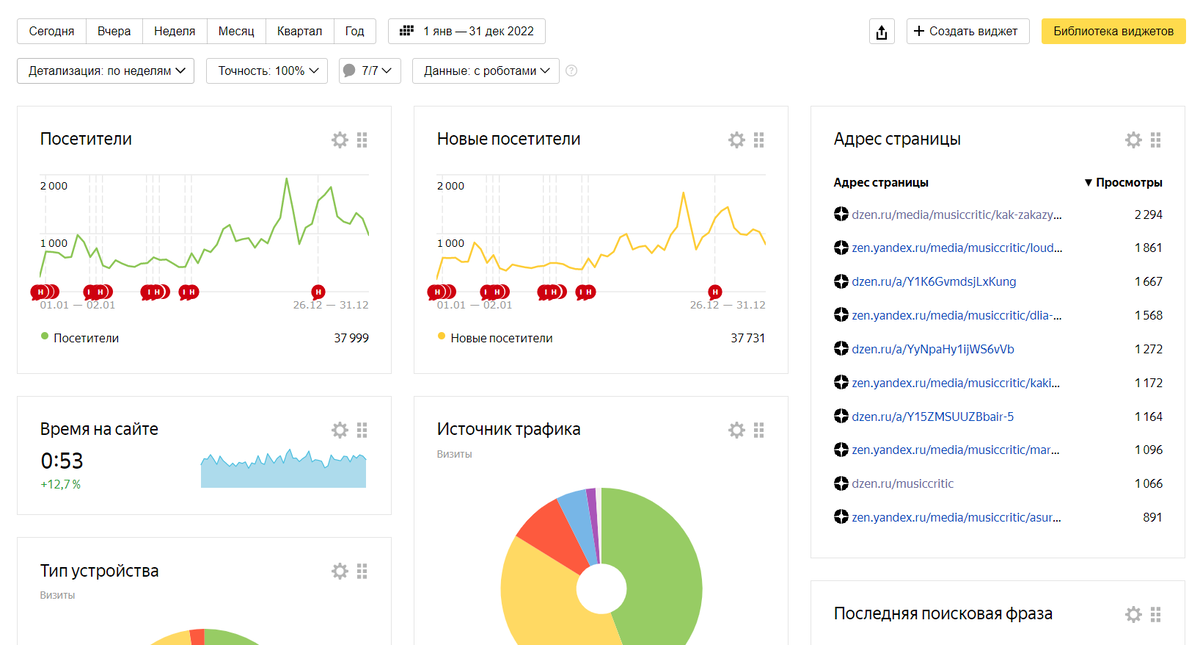This screenshot has height=645, width=1200.
Task: Toggle Новые посетители legend item
Action: (495, 338)
